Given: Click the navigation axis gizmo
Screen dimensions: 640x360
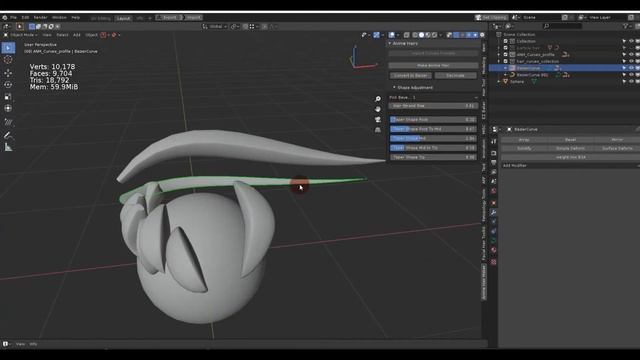Looking at the screenshot, I should (360, 57).
